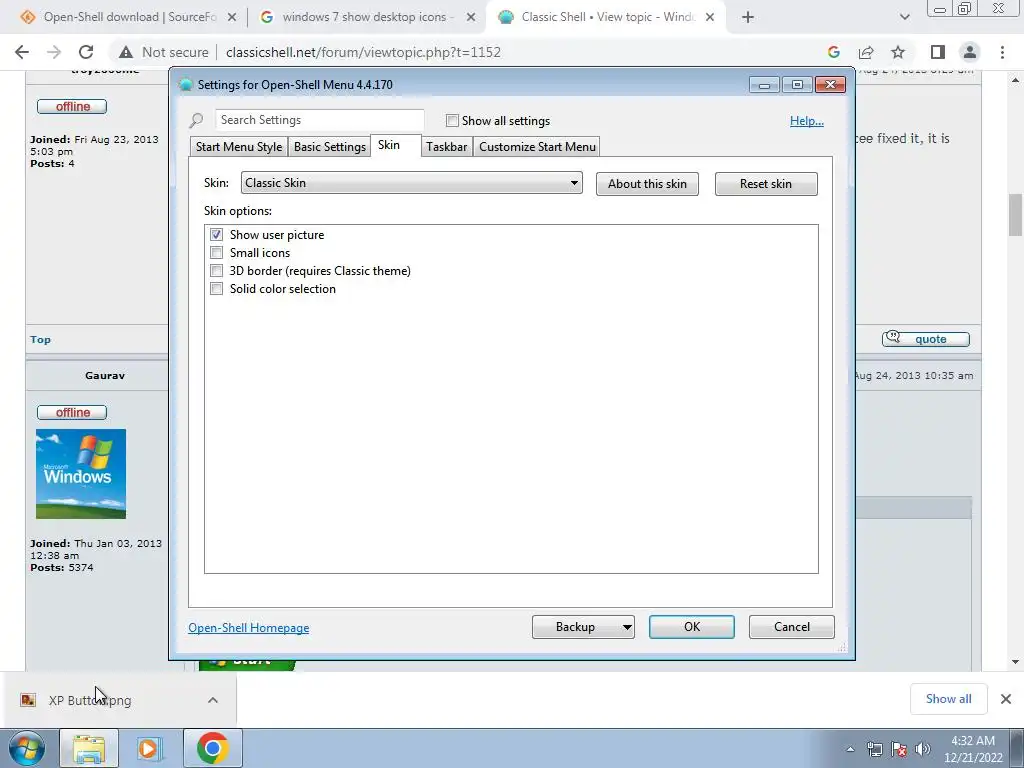Image resolution: width=1024 pixels, height=768 pixels.
Task: Open downloaded XP Button.png file
Action: (90, 700)
